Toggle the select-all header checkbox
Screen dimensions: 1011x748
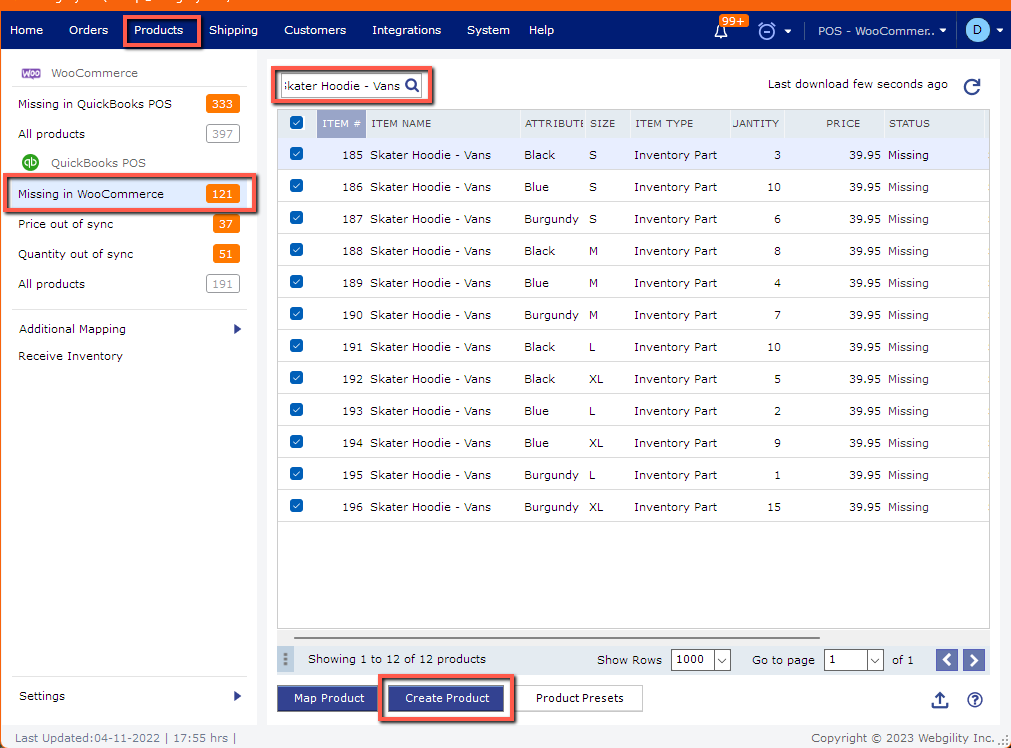(x=297, y=123)
